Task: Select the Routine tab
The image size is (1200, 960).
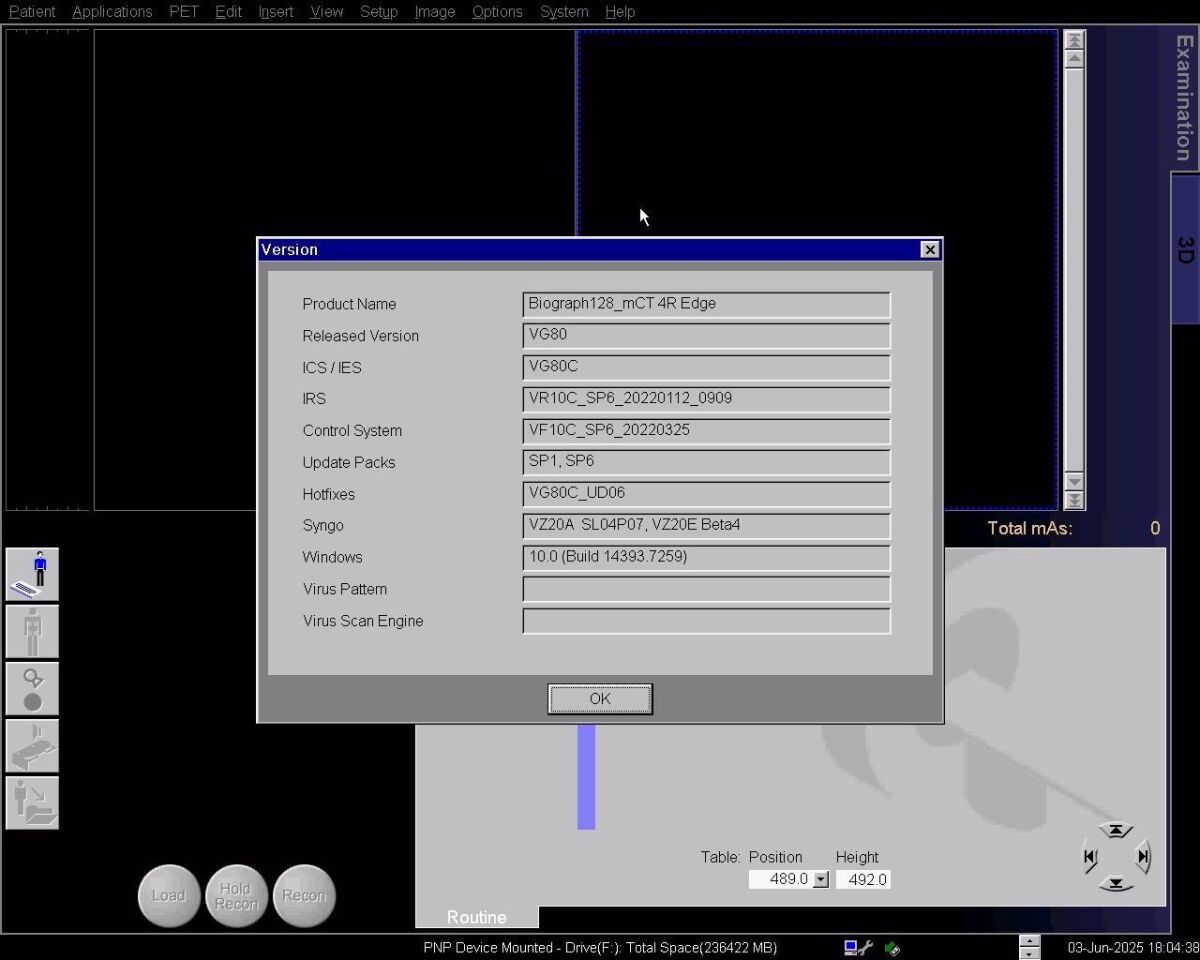Action: [477, 917]
